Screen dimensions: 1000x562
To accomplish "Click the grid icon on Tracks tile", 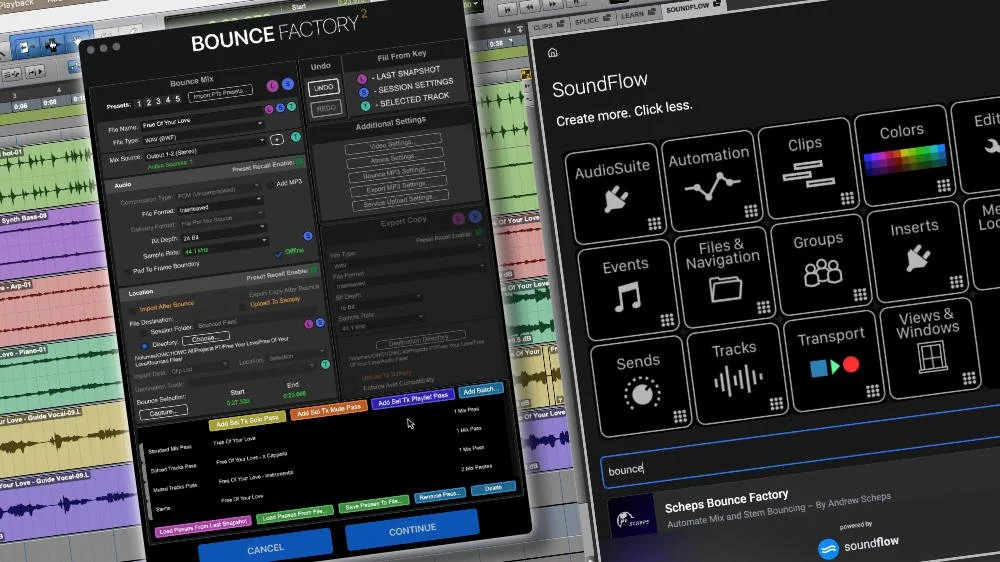I will tap(776, 403).
